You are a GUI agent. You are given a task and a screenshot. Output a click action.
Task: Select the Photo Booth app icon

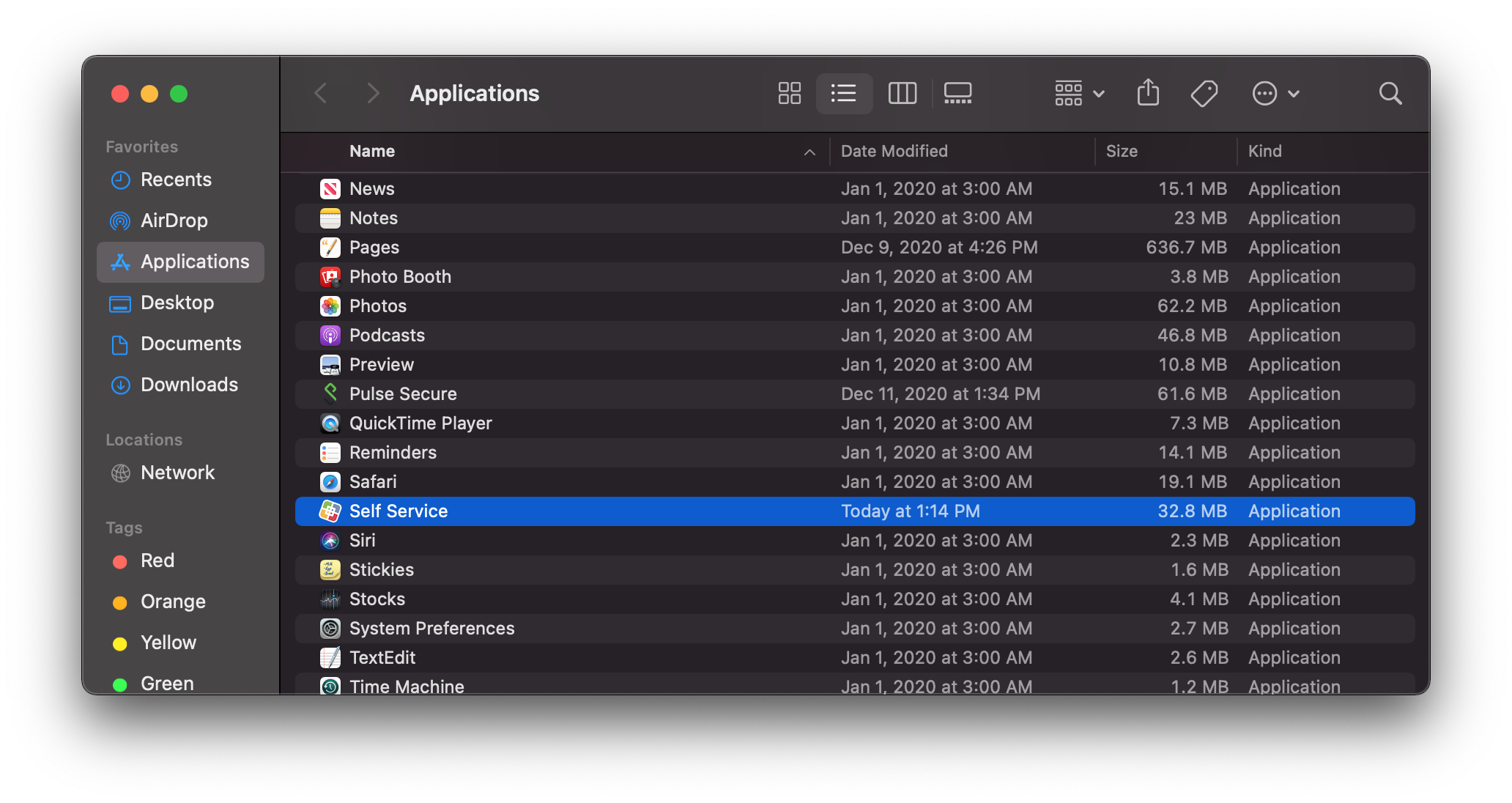pos(330,277)
